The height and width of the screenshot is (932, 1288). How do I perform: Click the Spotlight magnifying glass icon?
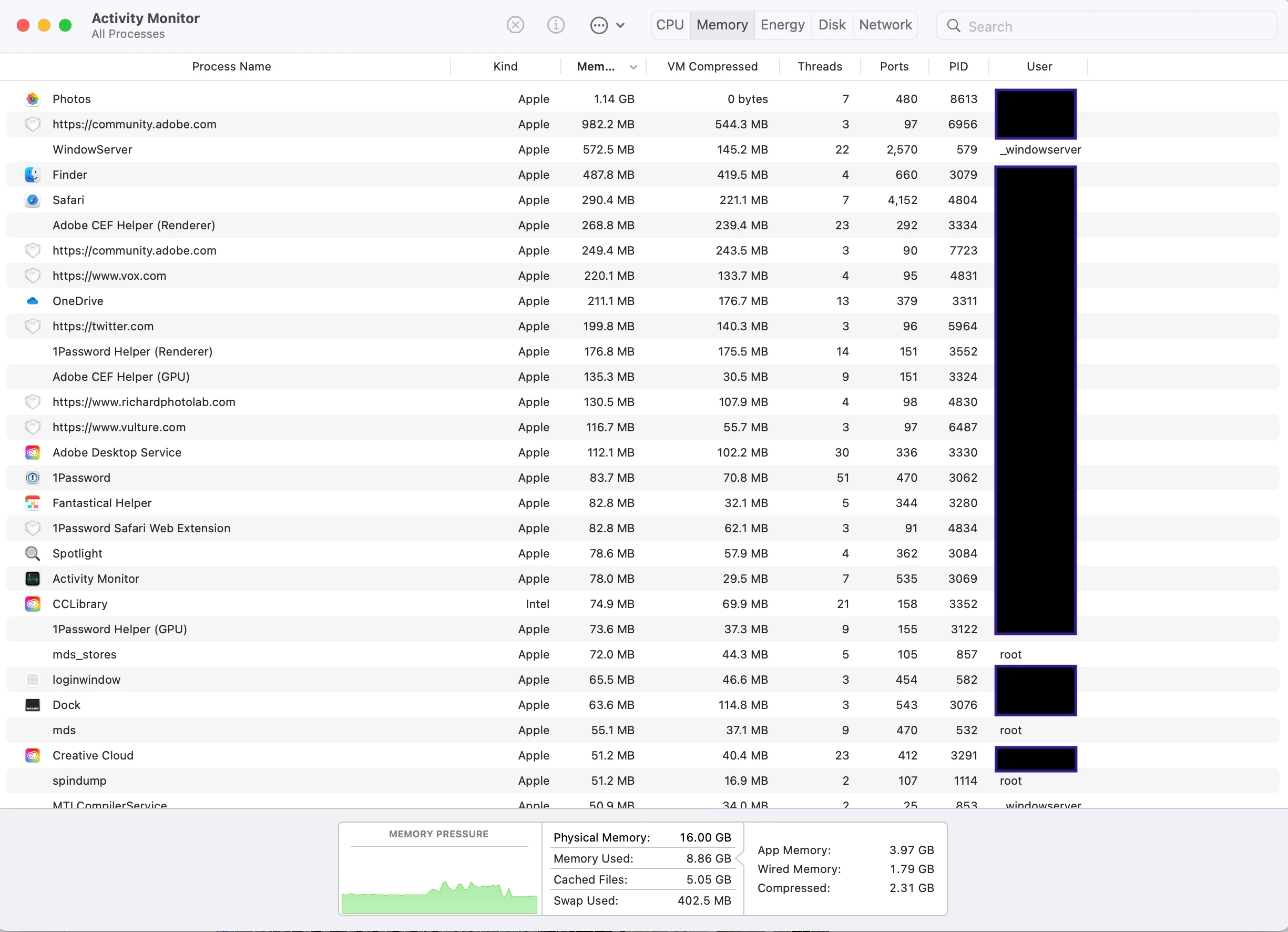tap(33, 553)
